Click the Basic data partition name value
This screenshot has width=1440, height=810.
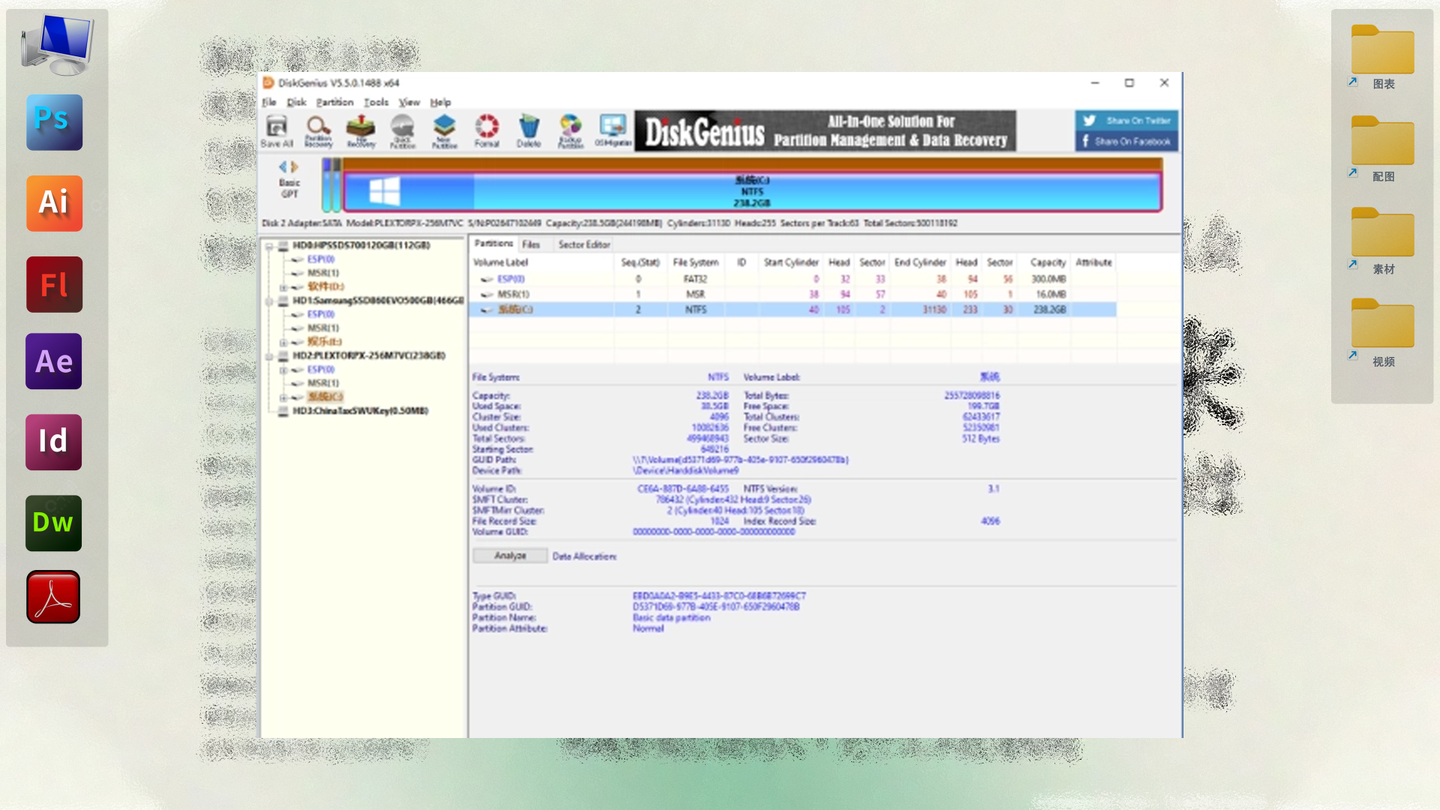click(671, 618)
